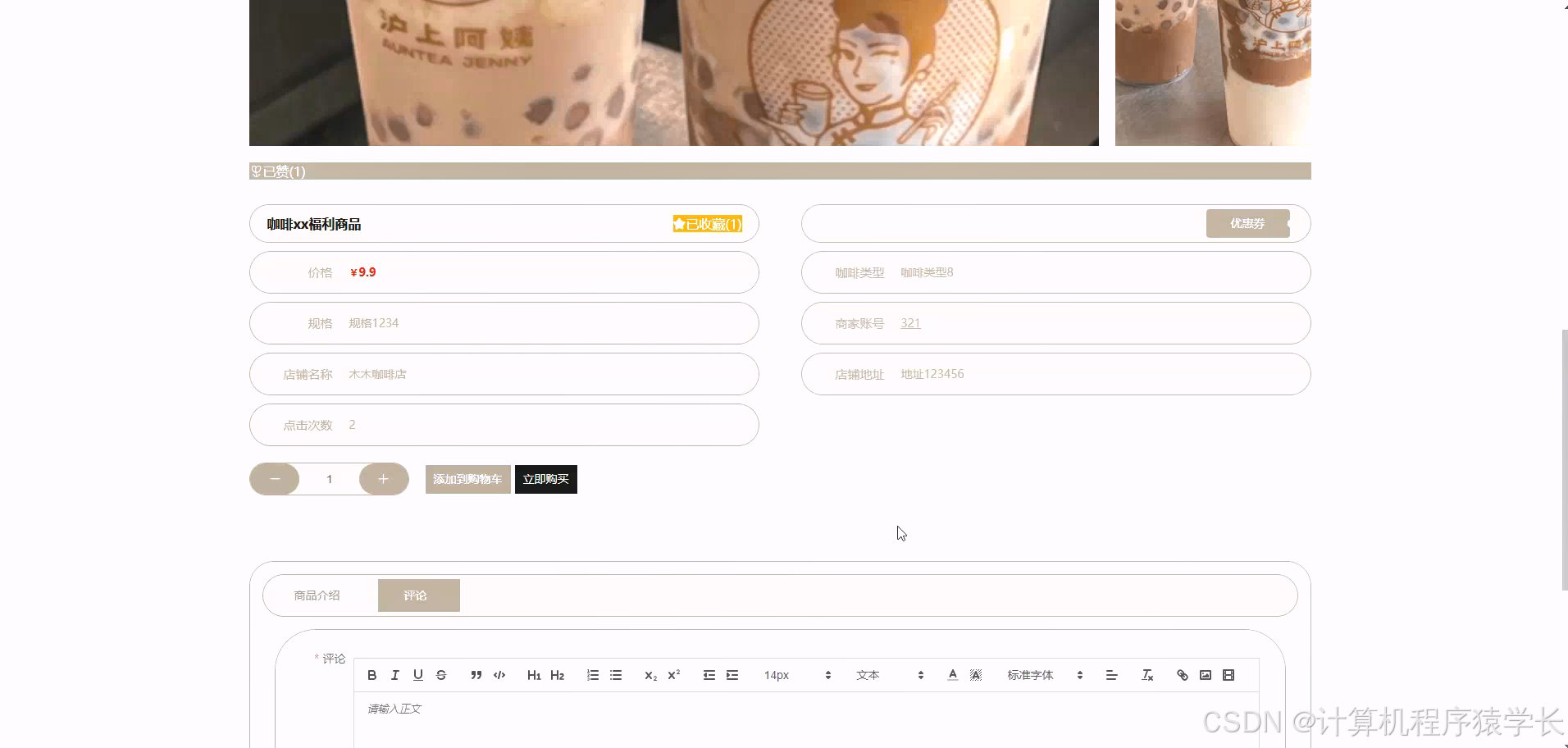
Task: Increase paragraph indent
Action: (732, 675)
